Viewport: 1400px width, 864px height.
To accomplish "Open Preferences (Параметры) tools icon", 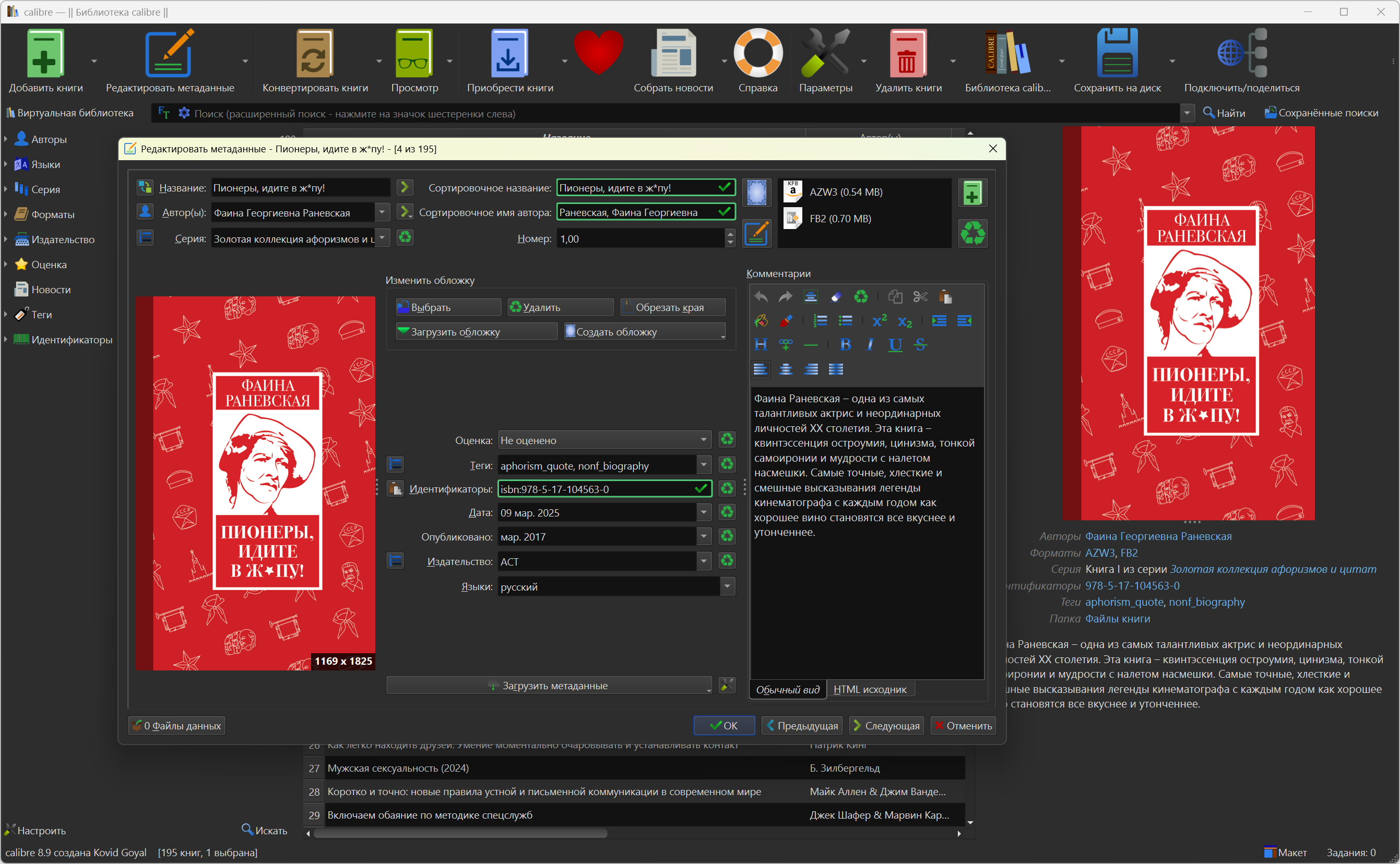I will coord(825,53).
